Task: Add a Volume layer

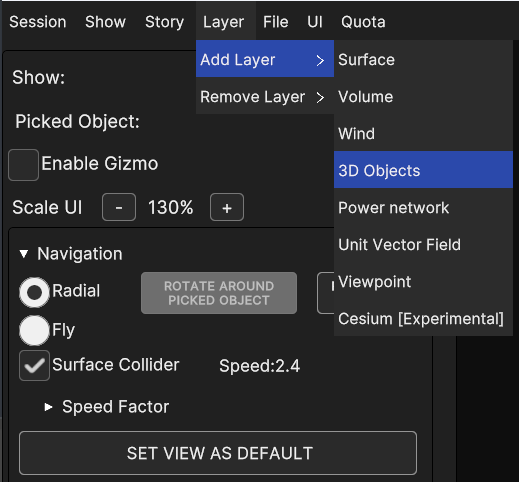Action: tap(423, 97)
